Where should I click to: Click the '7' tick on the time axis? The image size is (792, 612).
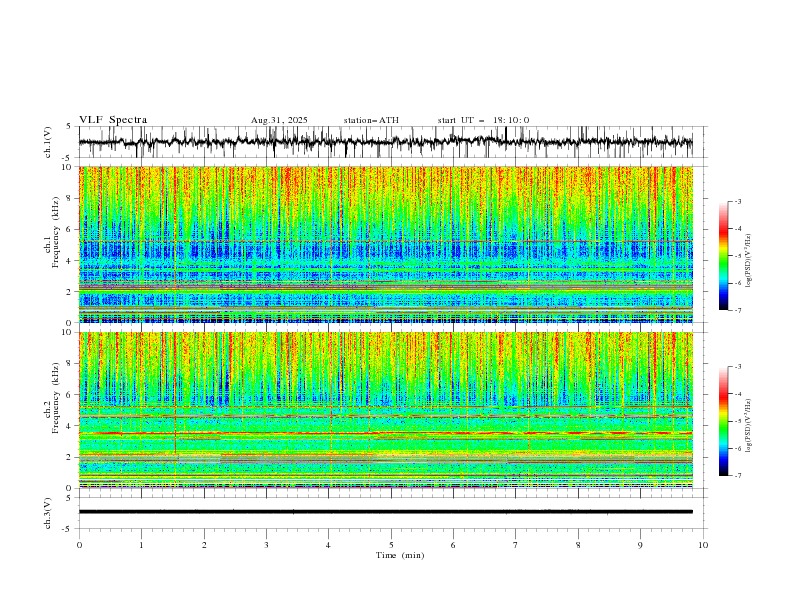tap(516, 545)
